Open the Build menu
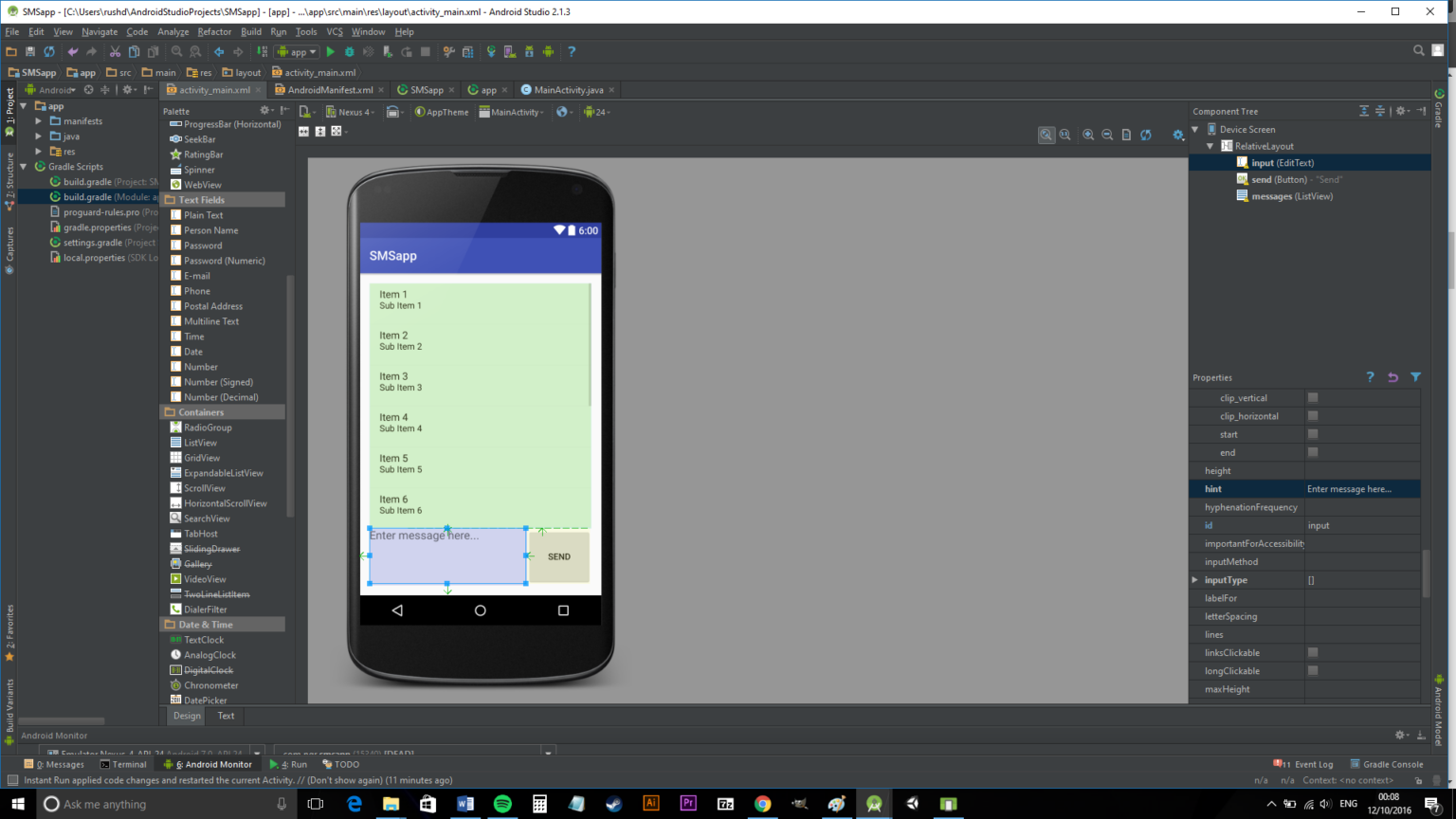This screenshot has width=1456, height=819. point(250,31)
